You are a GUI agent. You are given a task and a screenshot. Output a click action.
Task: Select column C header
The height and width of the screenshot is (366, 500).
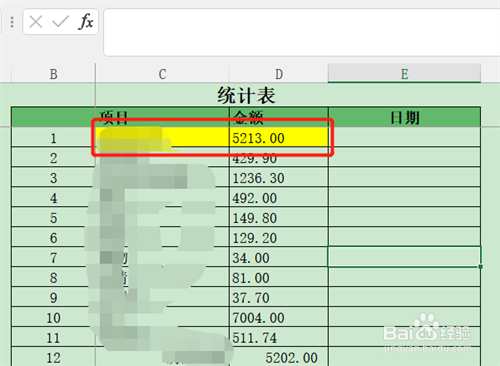pyautogui.click(x=162, y=74)
